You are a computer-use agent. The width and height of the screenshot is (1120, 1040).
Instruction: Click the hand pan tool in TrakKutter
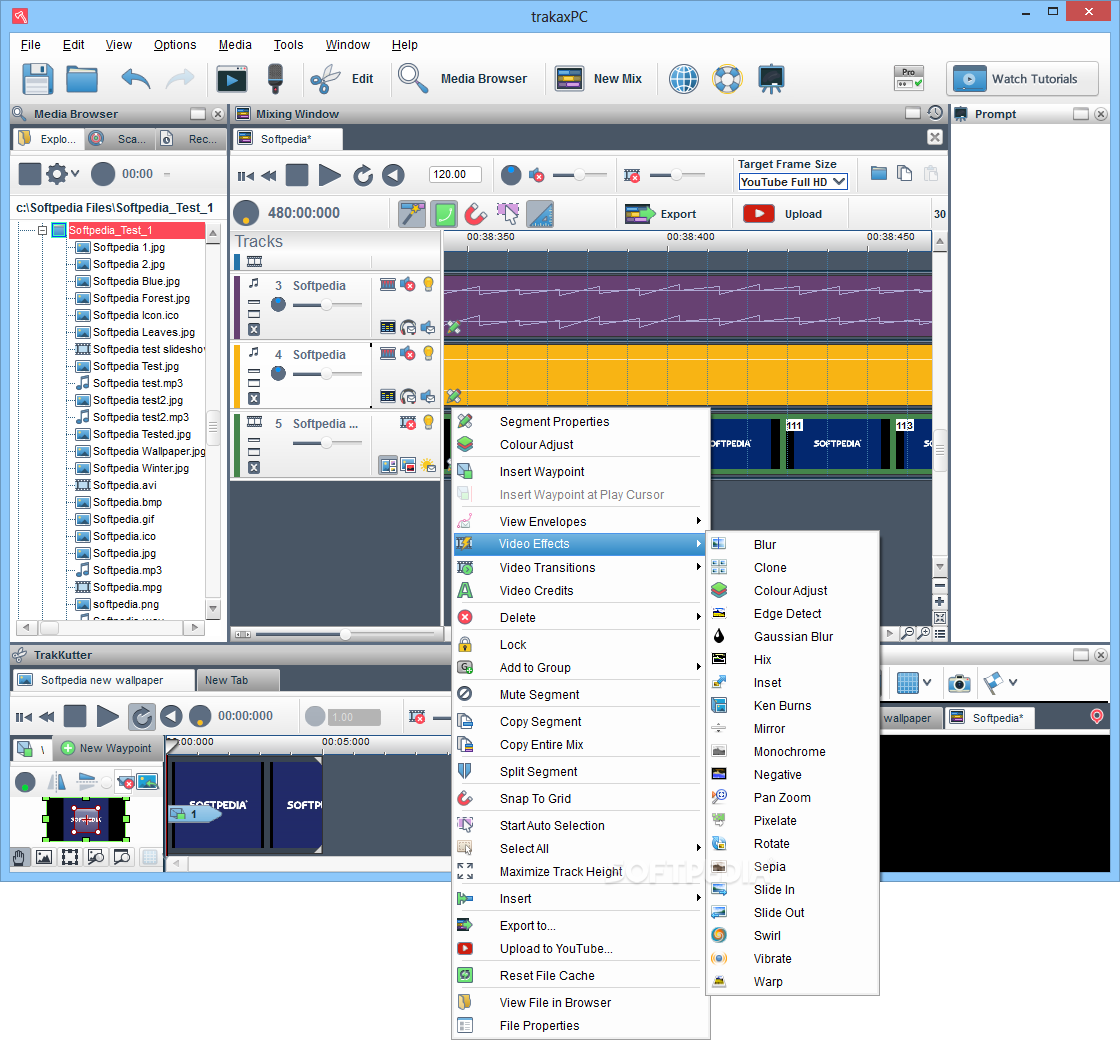pyautogui.click(x=19, y=856)
